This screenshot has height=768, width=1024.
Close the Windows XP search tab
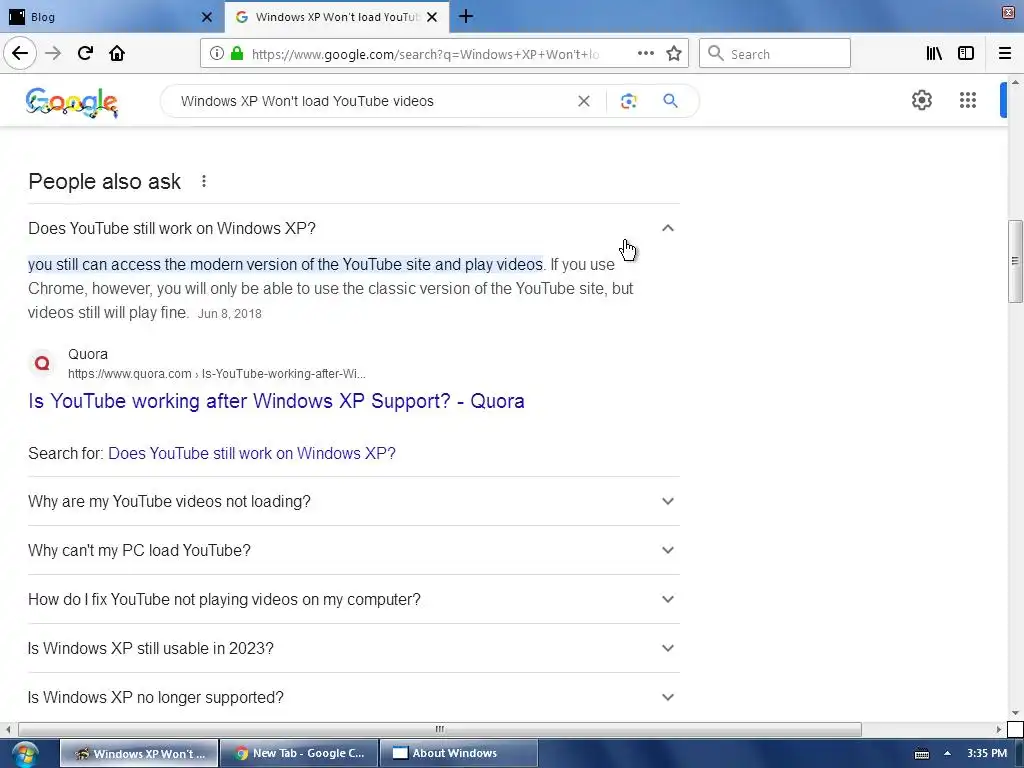point(432,17)
